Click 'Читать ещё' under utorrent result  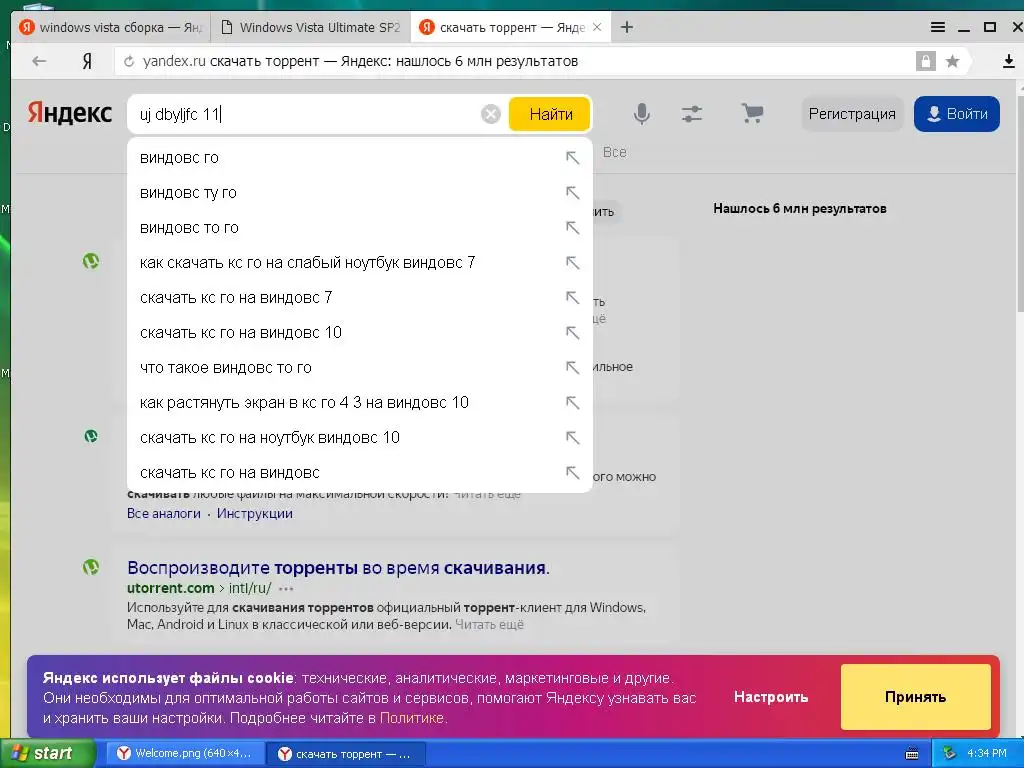489,624
